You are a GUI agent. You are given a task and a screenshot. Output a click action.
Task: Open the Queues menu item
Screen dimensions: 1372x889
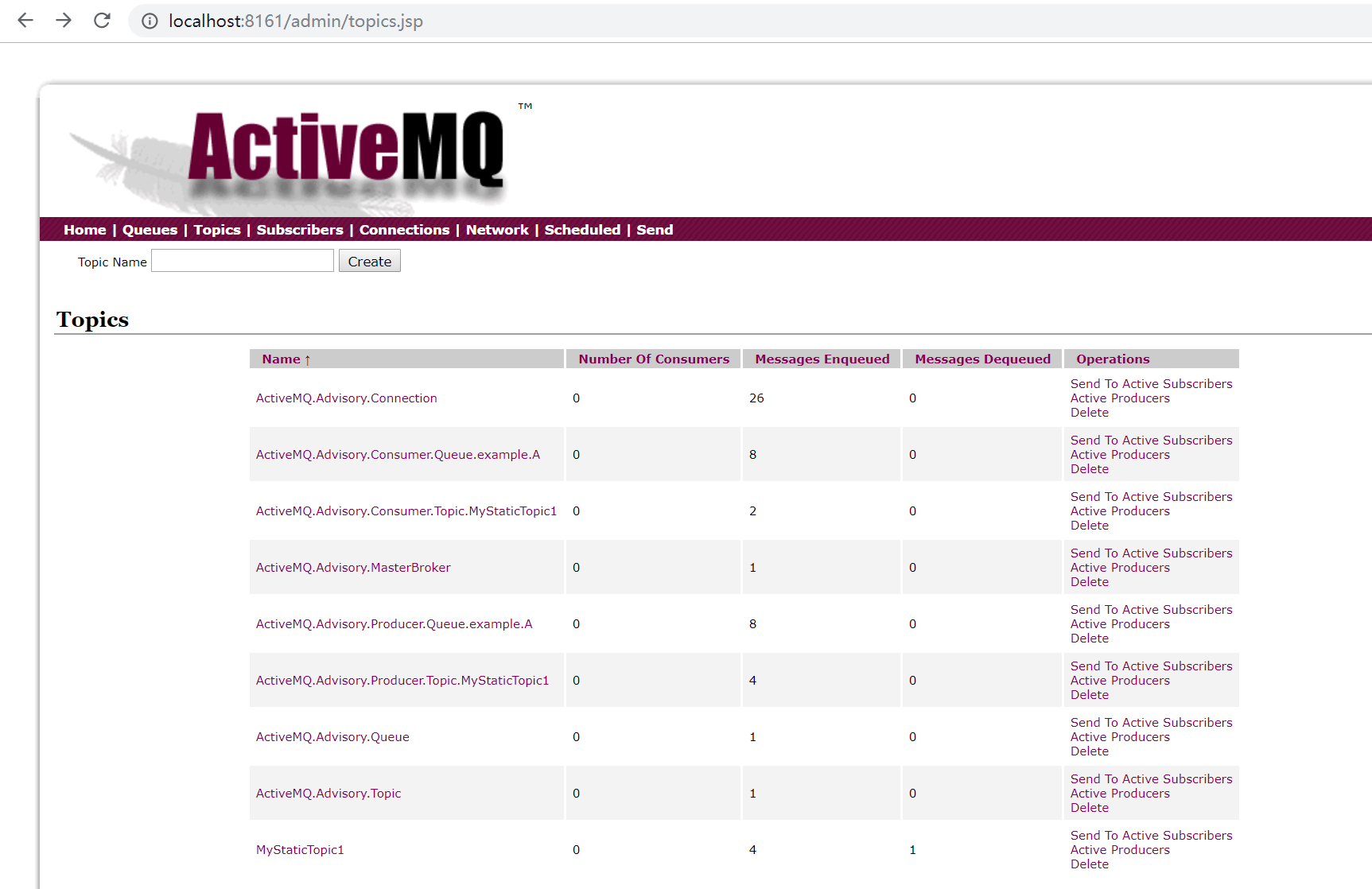[150, 230]
